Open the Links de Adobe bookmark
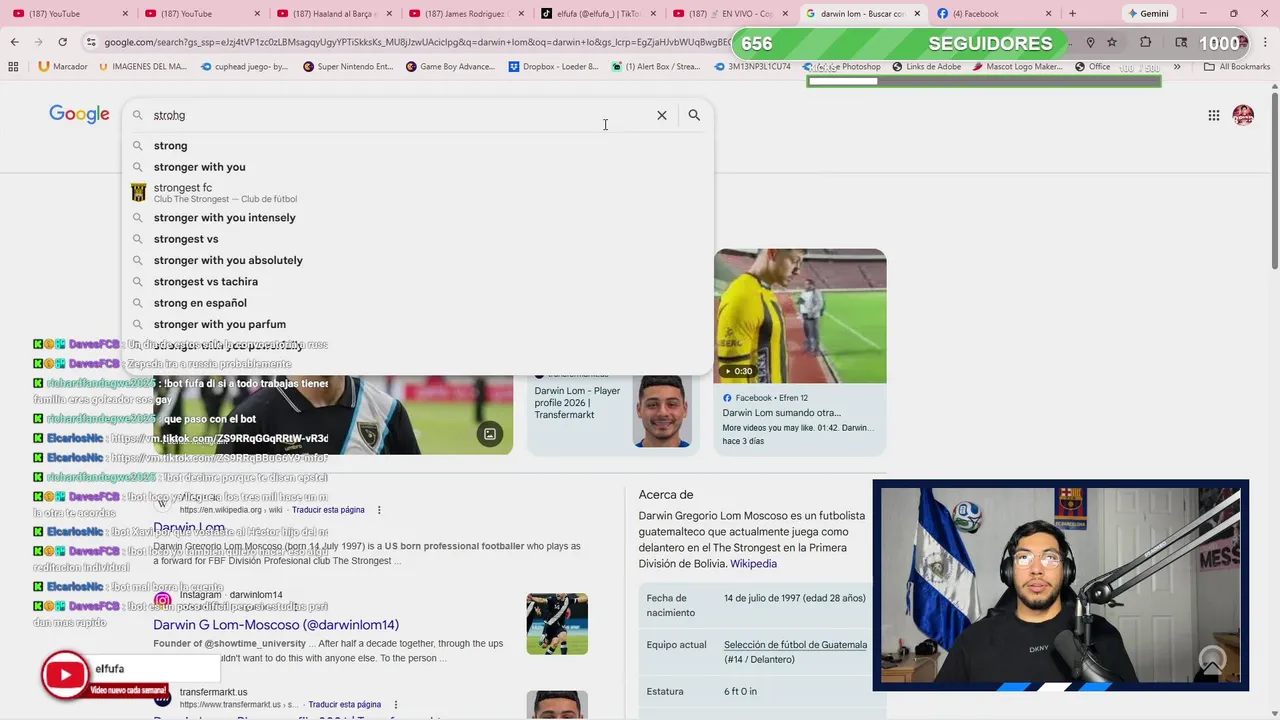Screen dimensions: 1280x720 pyautogui.click(x=926, y=66)
